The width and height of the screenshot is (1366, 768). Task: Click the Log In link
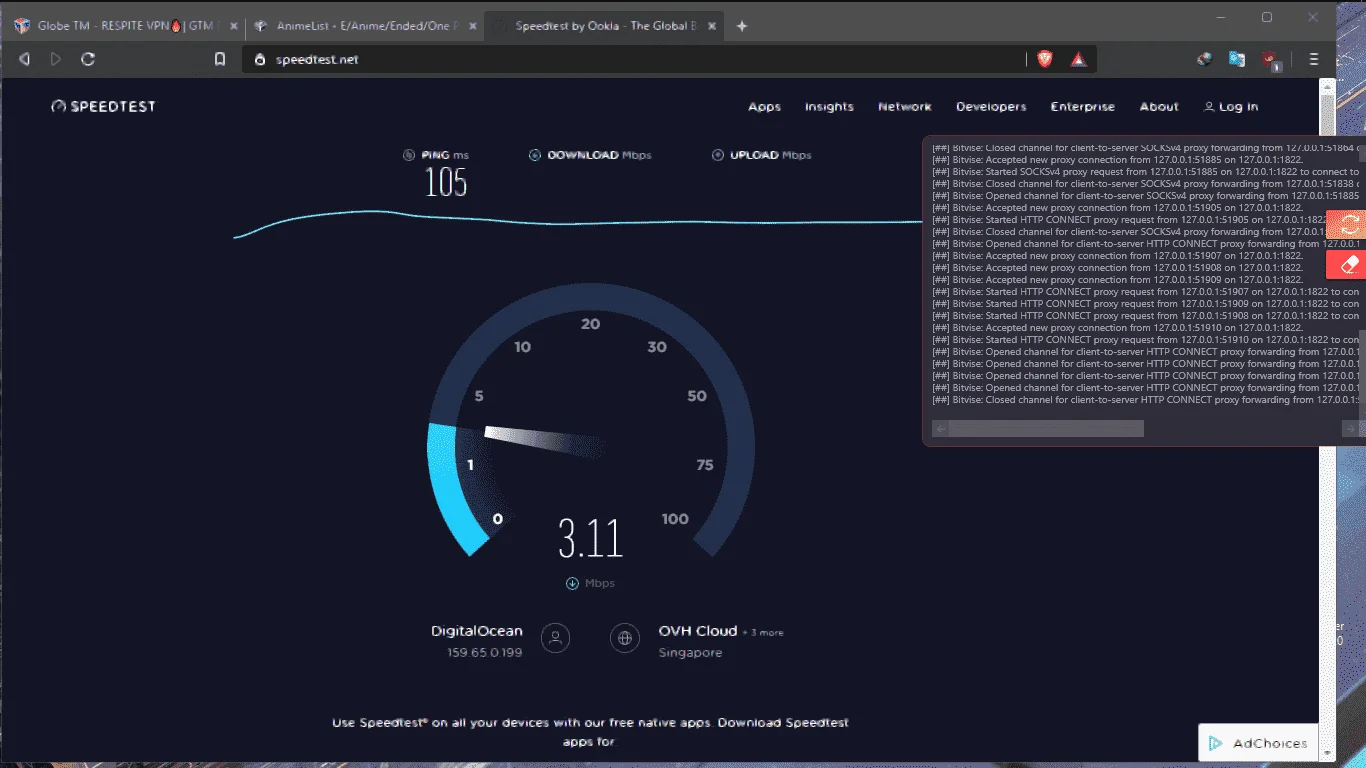point(1231,107)
